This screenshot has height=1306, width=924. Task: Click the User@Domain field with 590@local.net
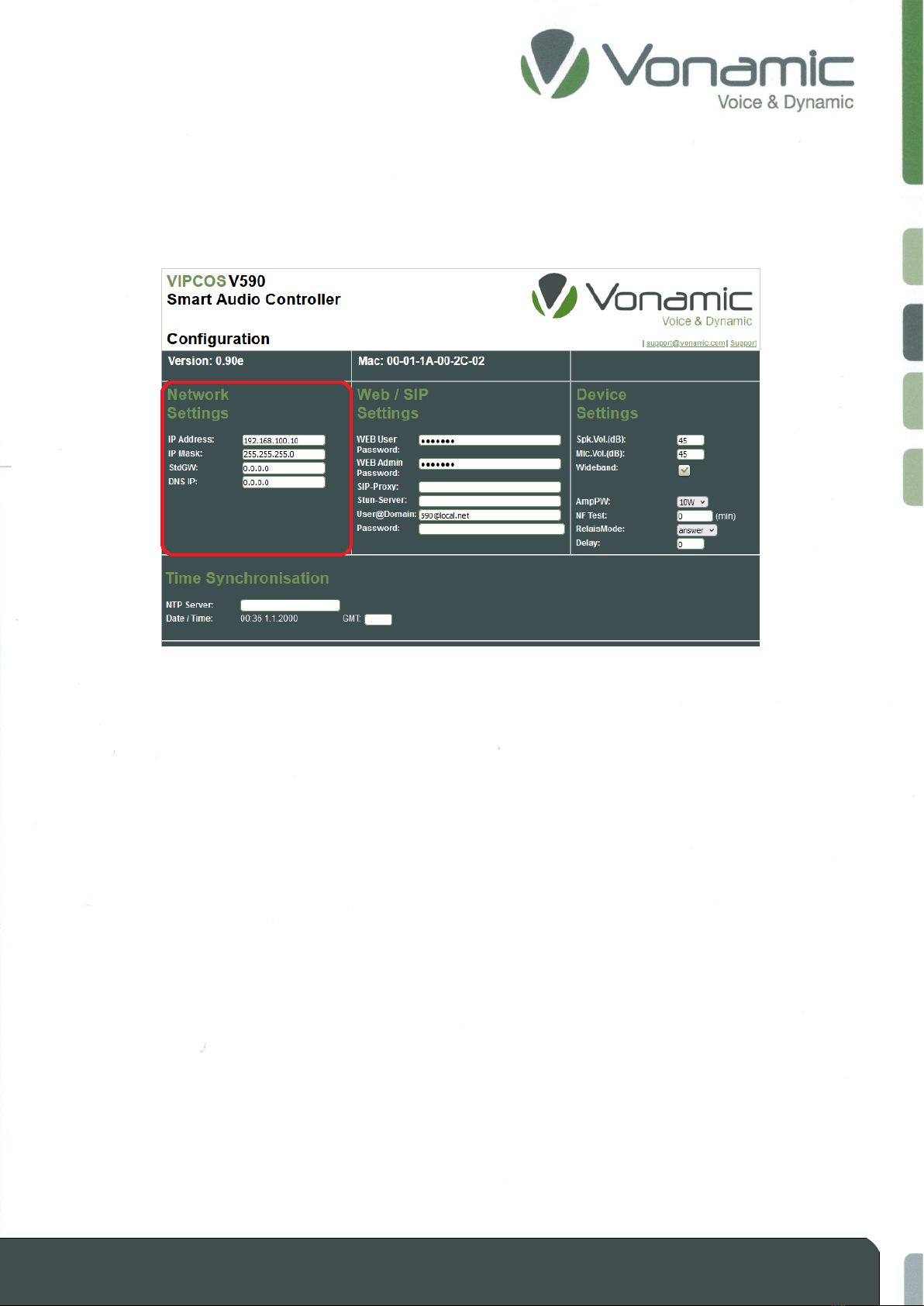490,515
